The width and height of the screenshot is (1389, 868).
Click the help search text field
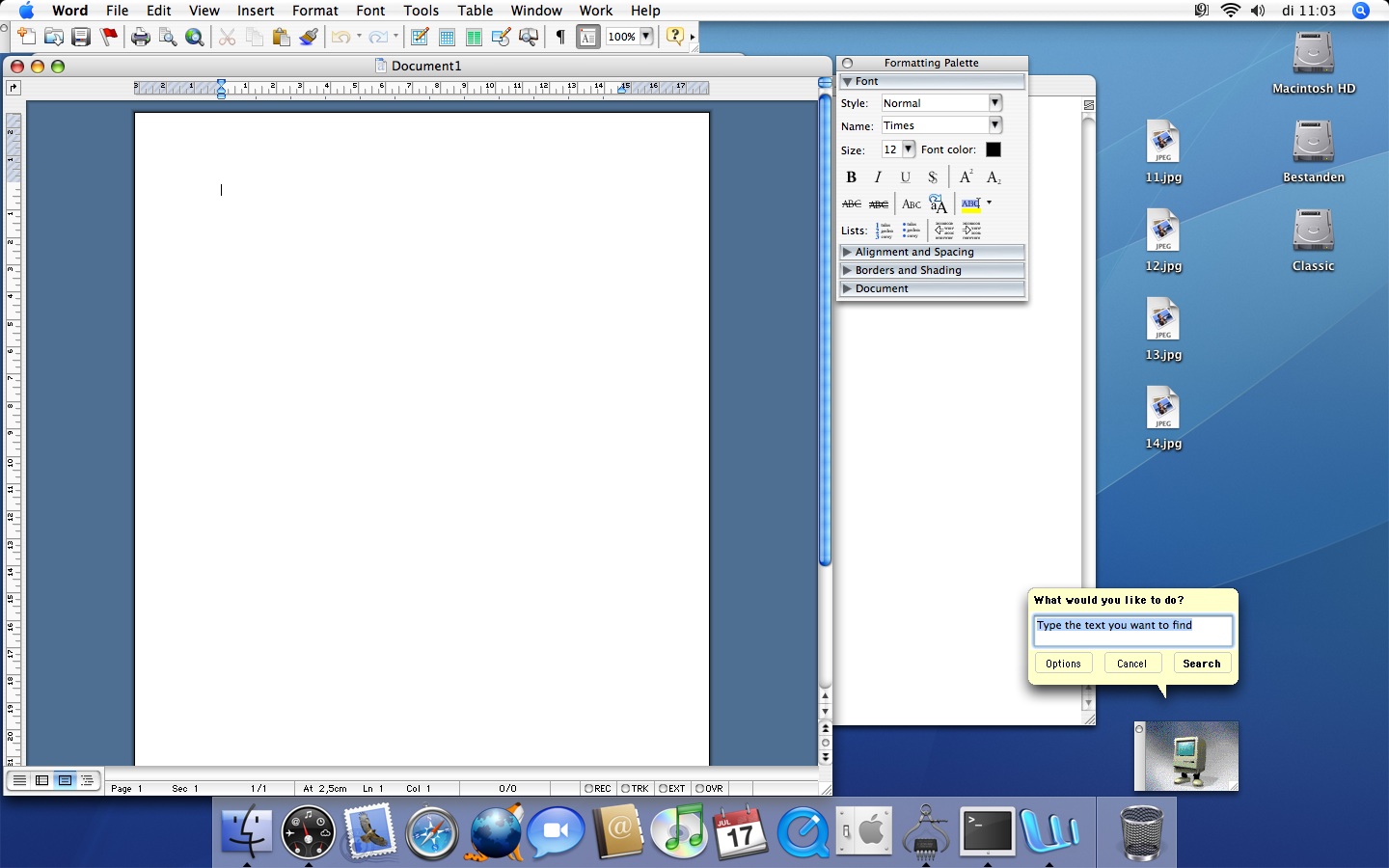[1132, 631]
